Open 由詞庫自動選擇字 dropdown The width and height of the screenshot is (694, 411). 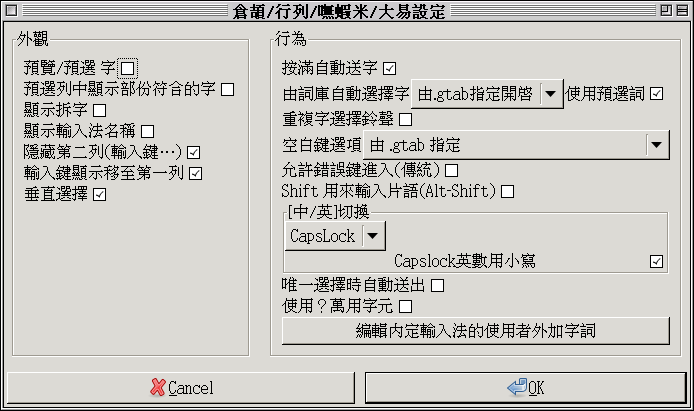tap(551, 94)
